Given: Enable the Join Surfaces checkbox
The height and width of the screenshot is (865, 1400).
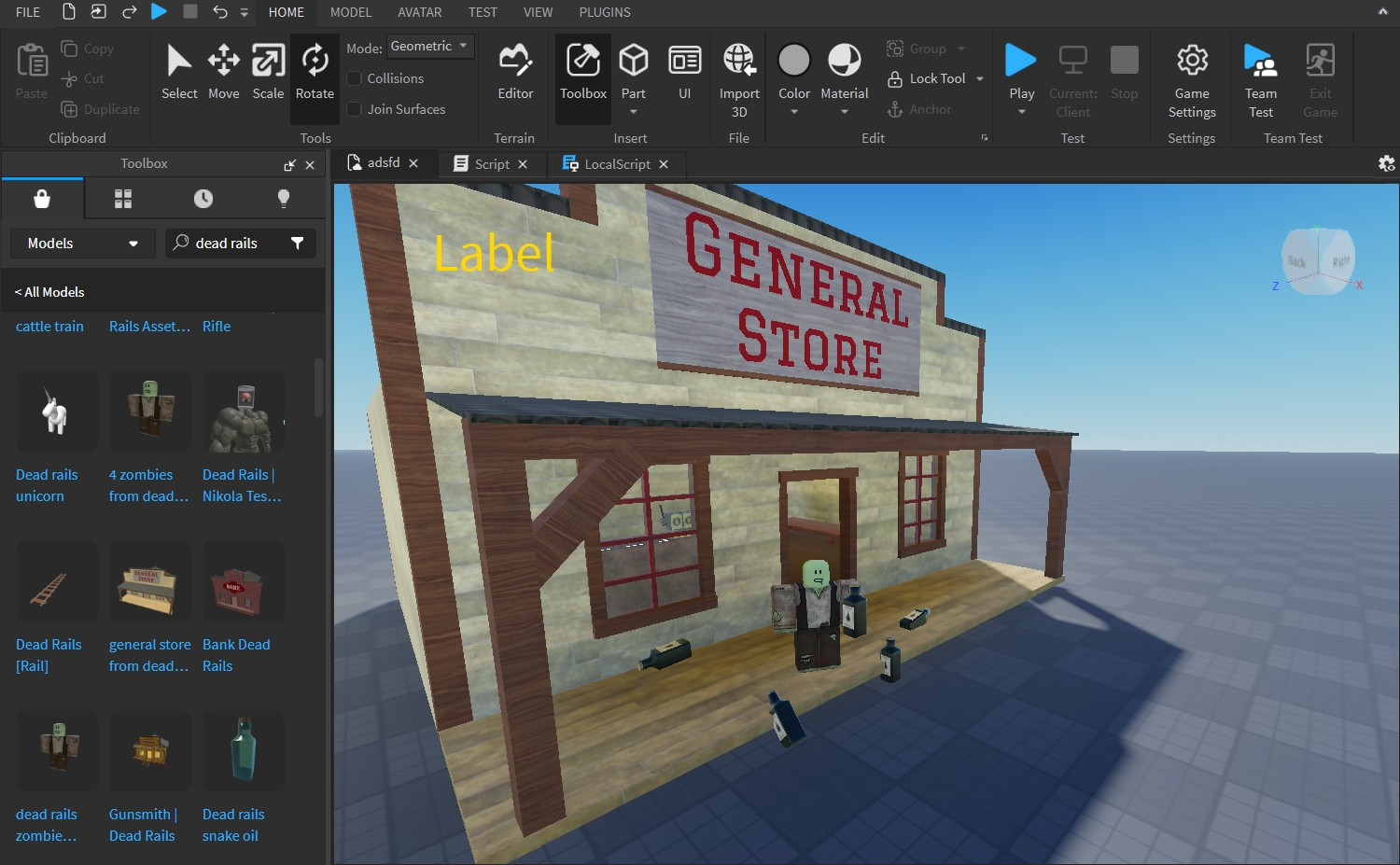Looking at the screenshot, I should [355, 109].
